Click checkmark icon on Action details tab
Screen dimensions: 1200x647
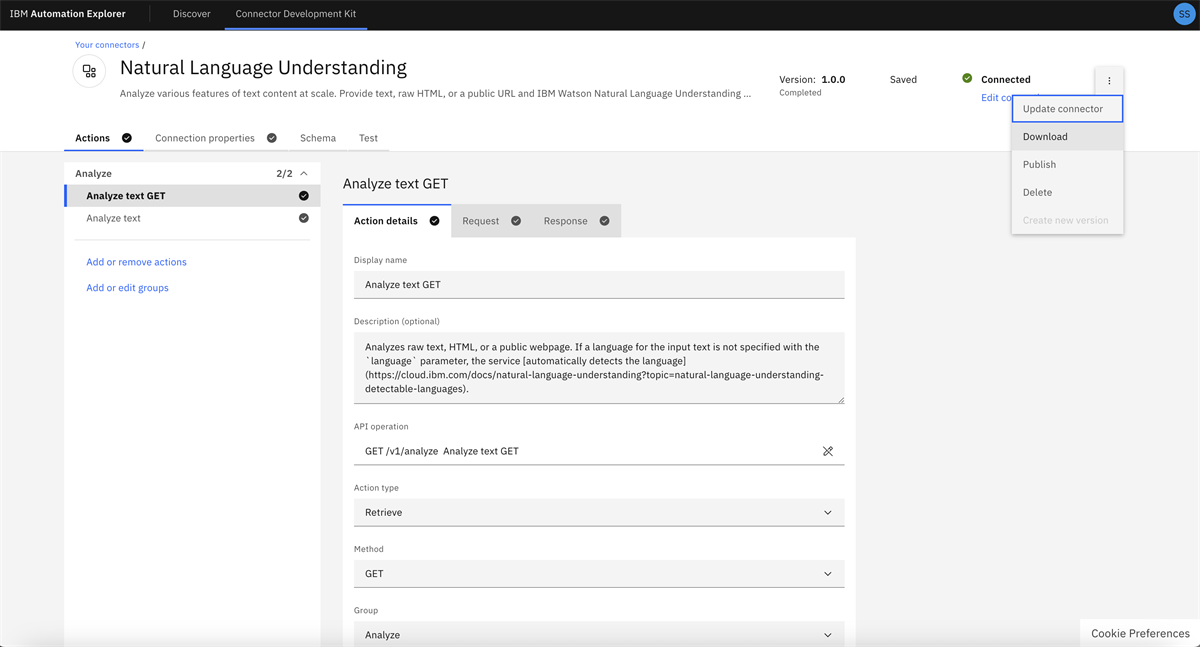pos(435,221)
